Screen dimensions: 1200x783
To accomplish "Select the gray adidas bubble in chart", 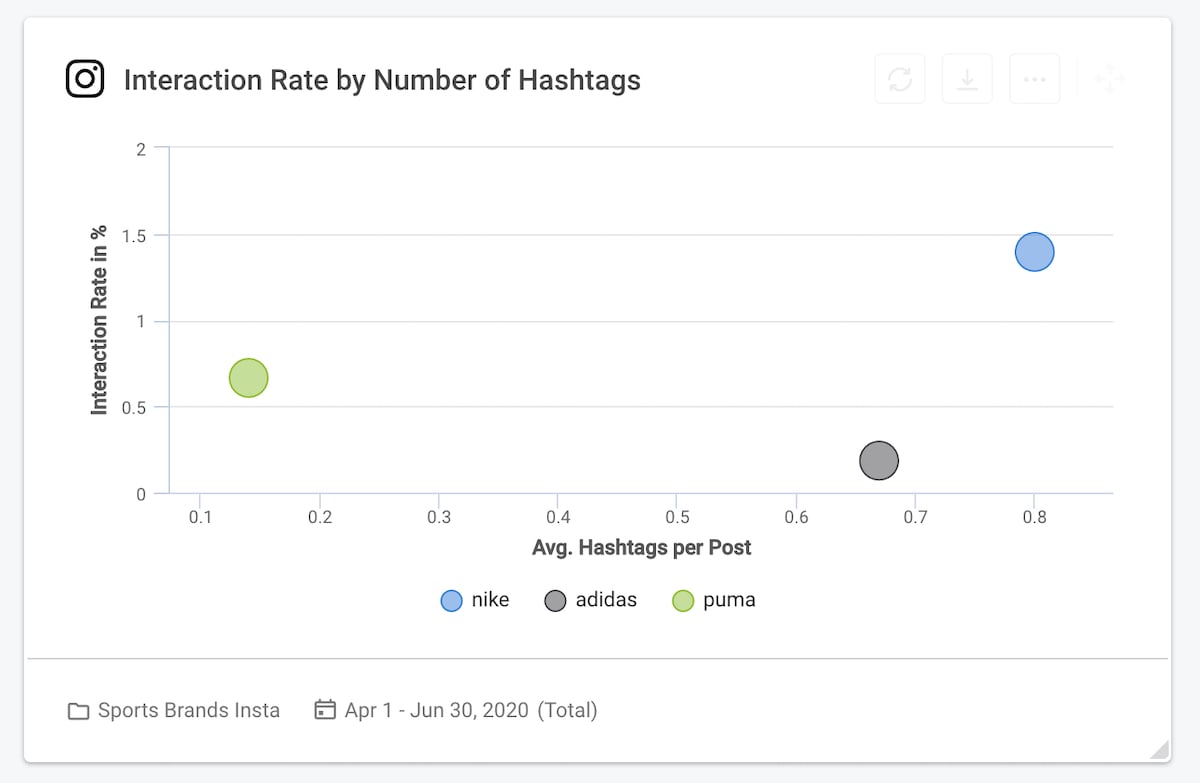I will [879, 461].
